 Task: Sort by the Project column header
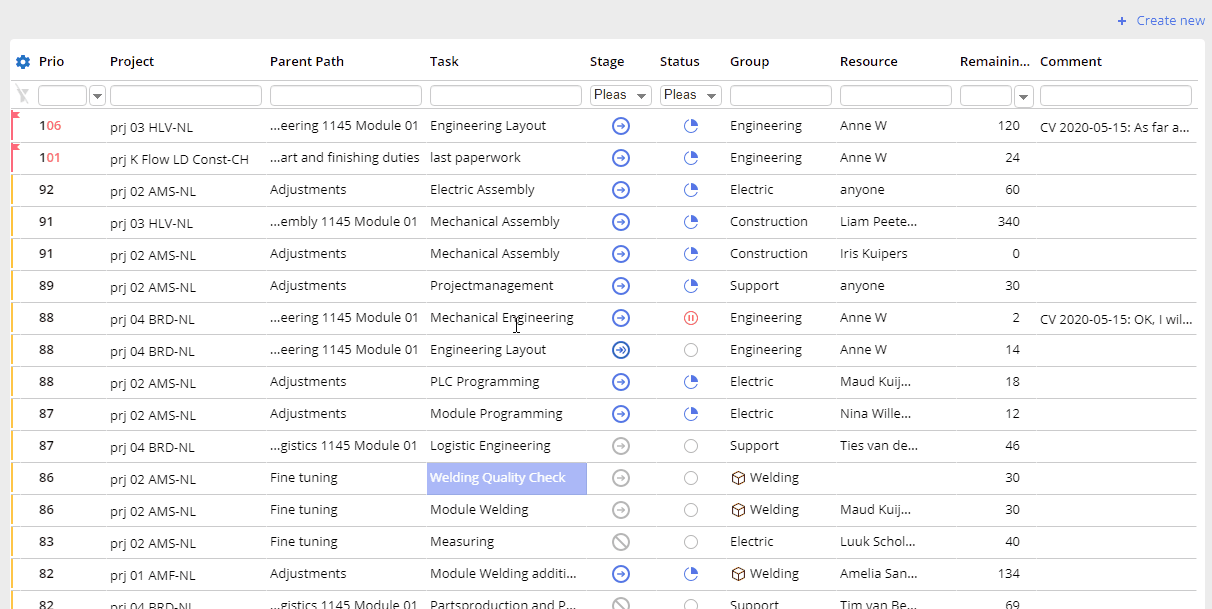point(132,62)
